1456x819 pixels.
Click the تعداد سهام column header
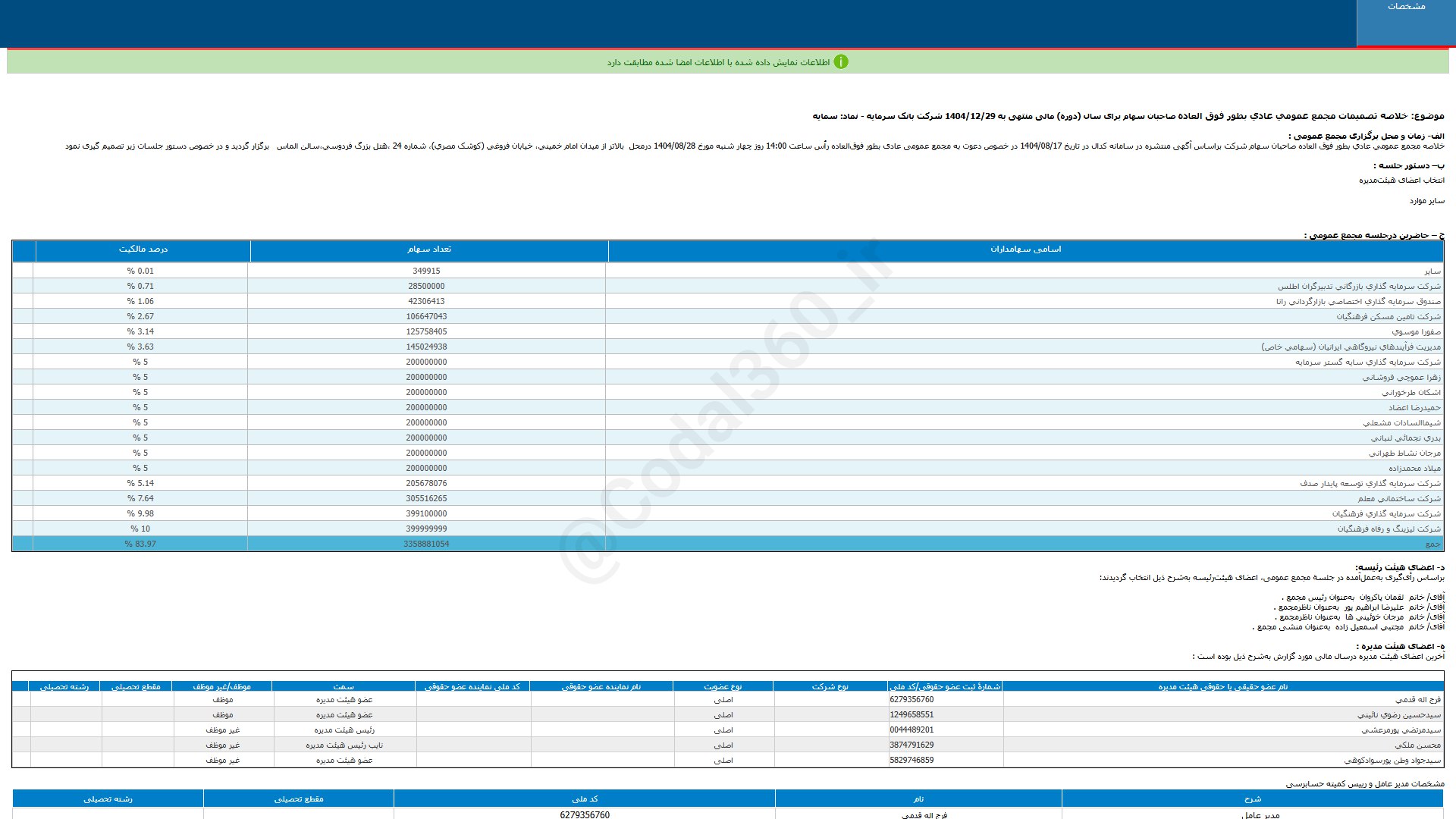[x=428, y=249]
